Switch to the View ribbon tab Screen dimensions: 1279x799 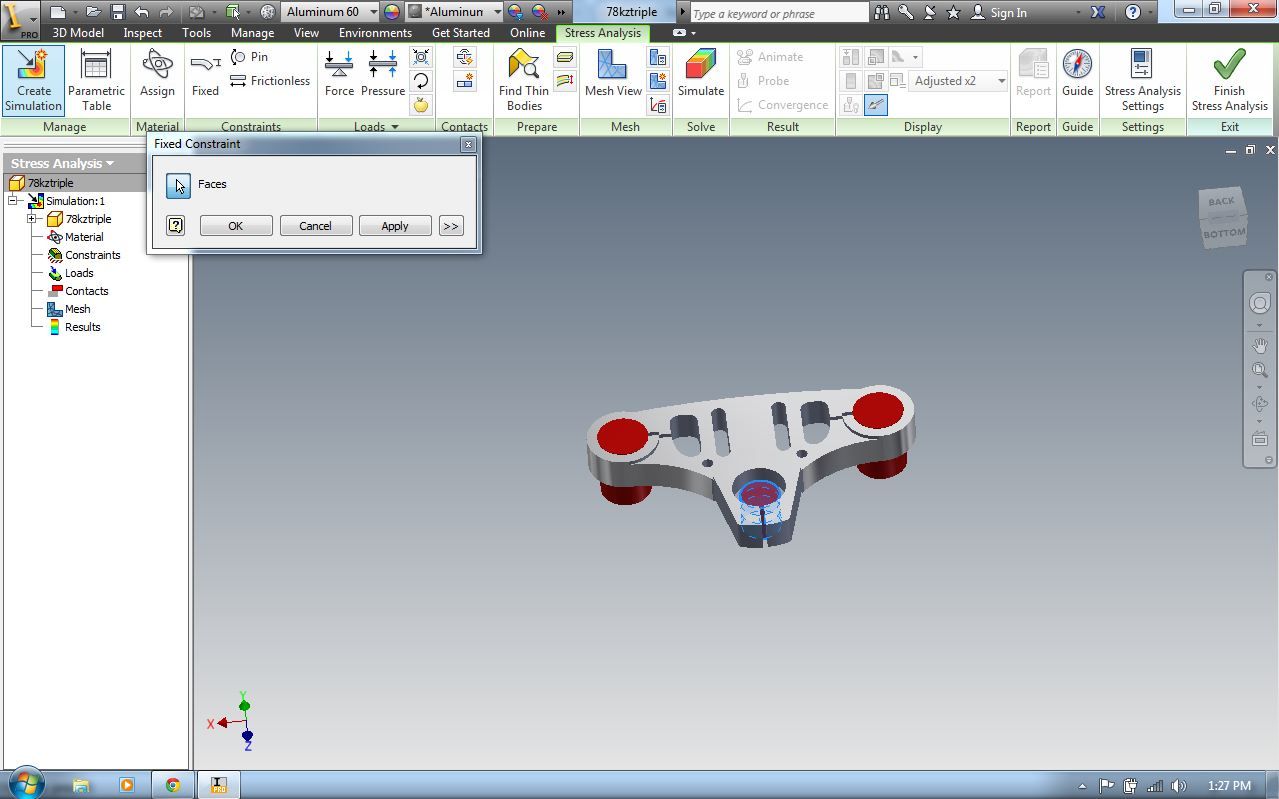point(306,32)
